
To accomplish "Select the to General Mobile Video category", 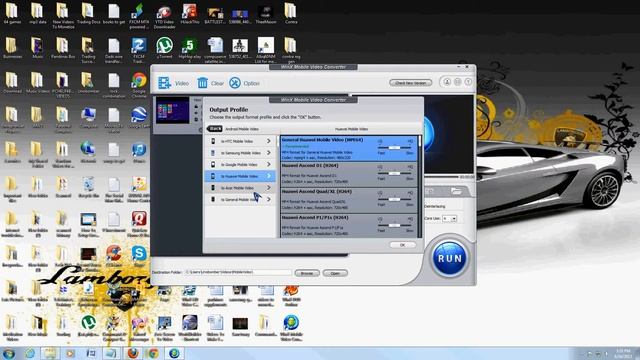I will [240, 200].
